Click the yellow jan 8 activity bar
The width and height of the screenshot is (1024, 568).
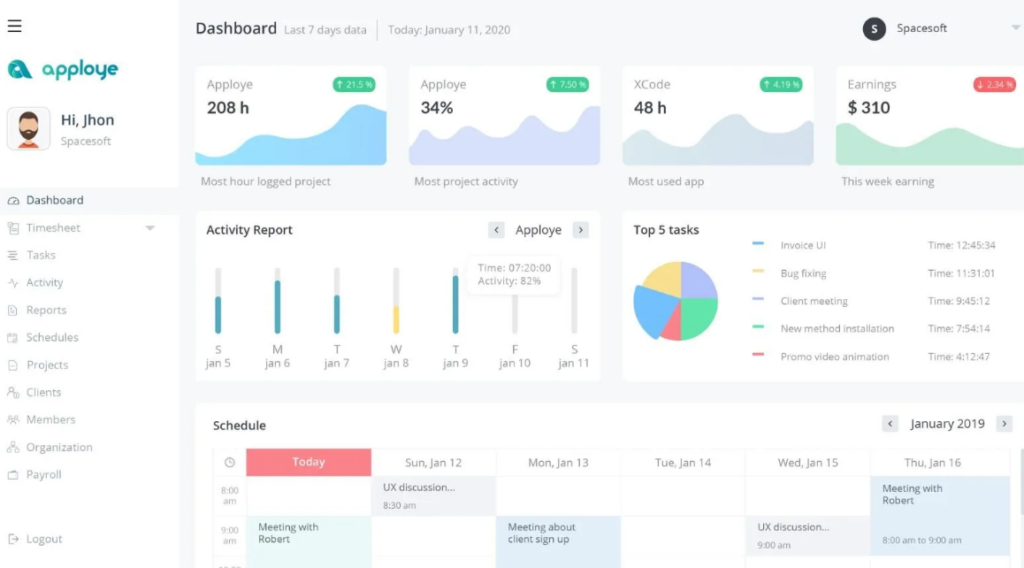coord(396,319)
